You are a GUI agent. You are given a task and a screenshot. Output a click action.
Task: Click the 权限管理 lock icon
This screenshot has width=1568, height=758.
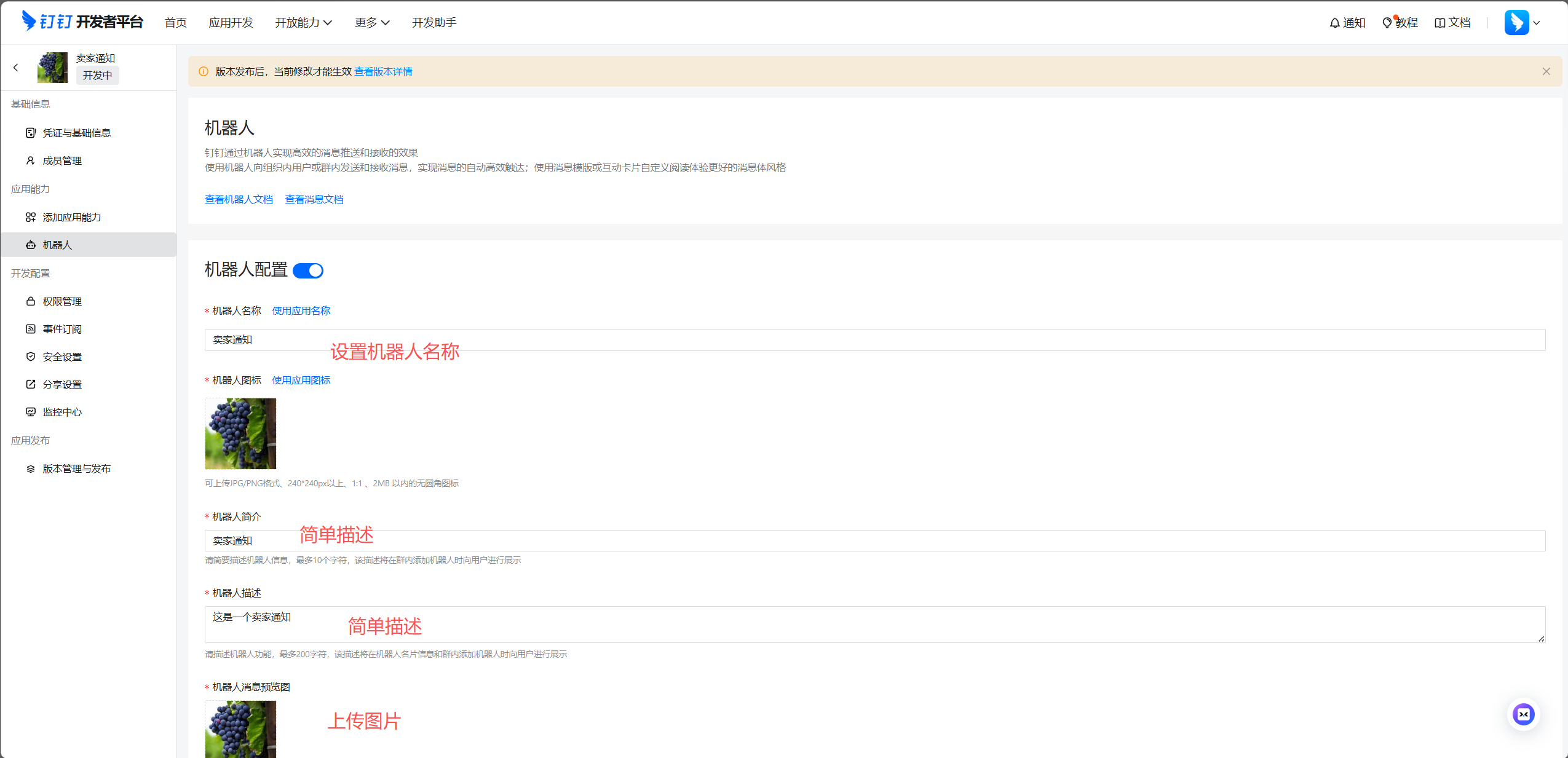(x=31, y=301)
